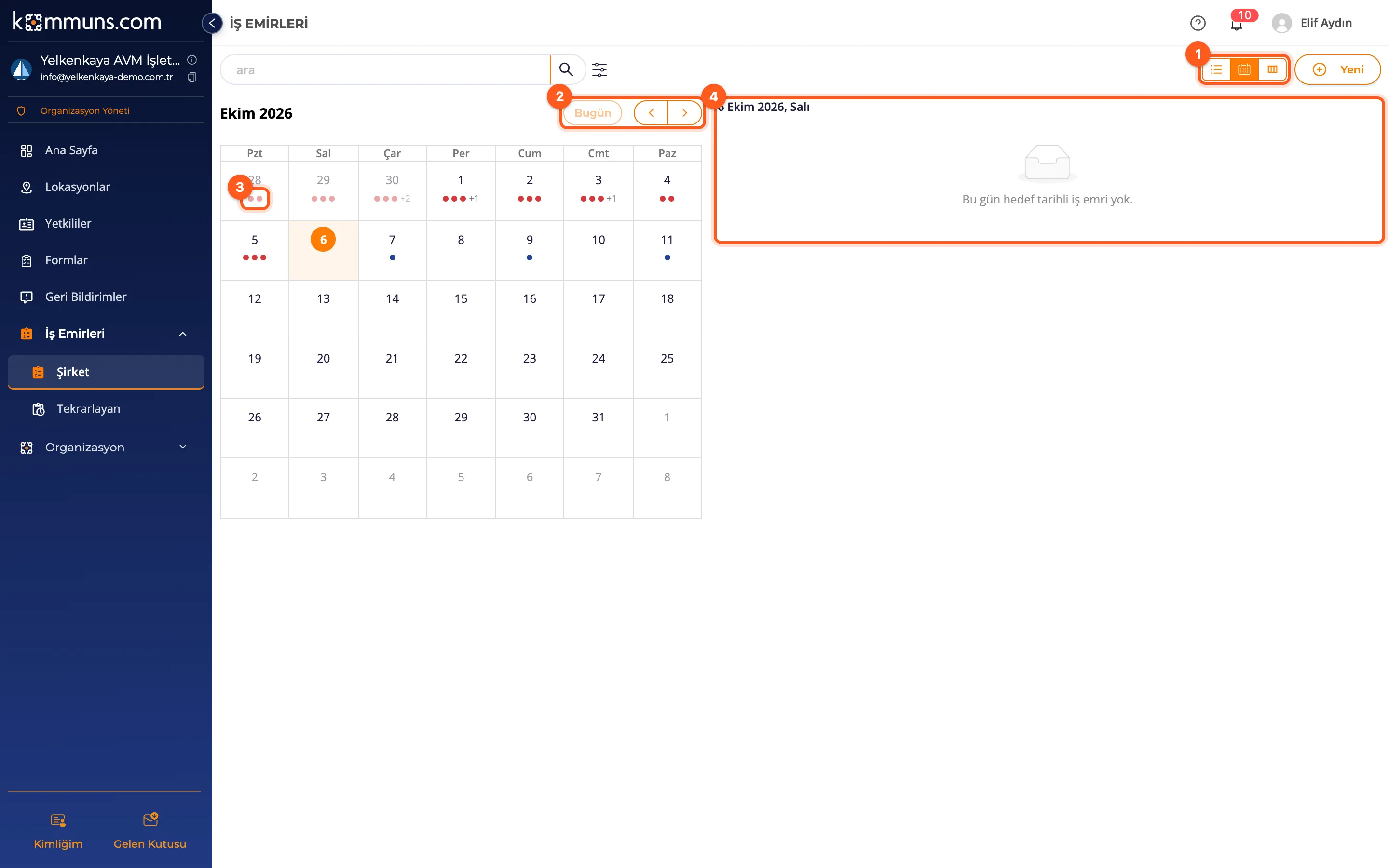Open Lokasyonlar in sidebar
This screenshot has height=868, width=1389.
click(x=106, y=187)
